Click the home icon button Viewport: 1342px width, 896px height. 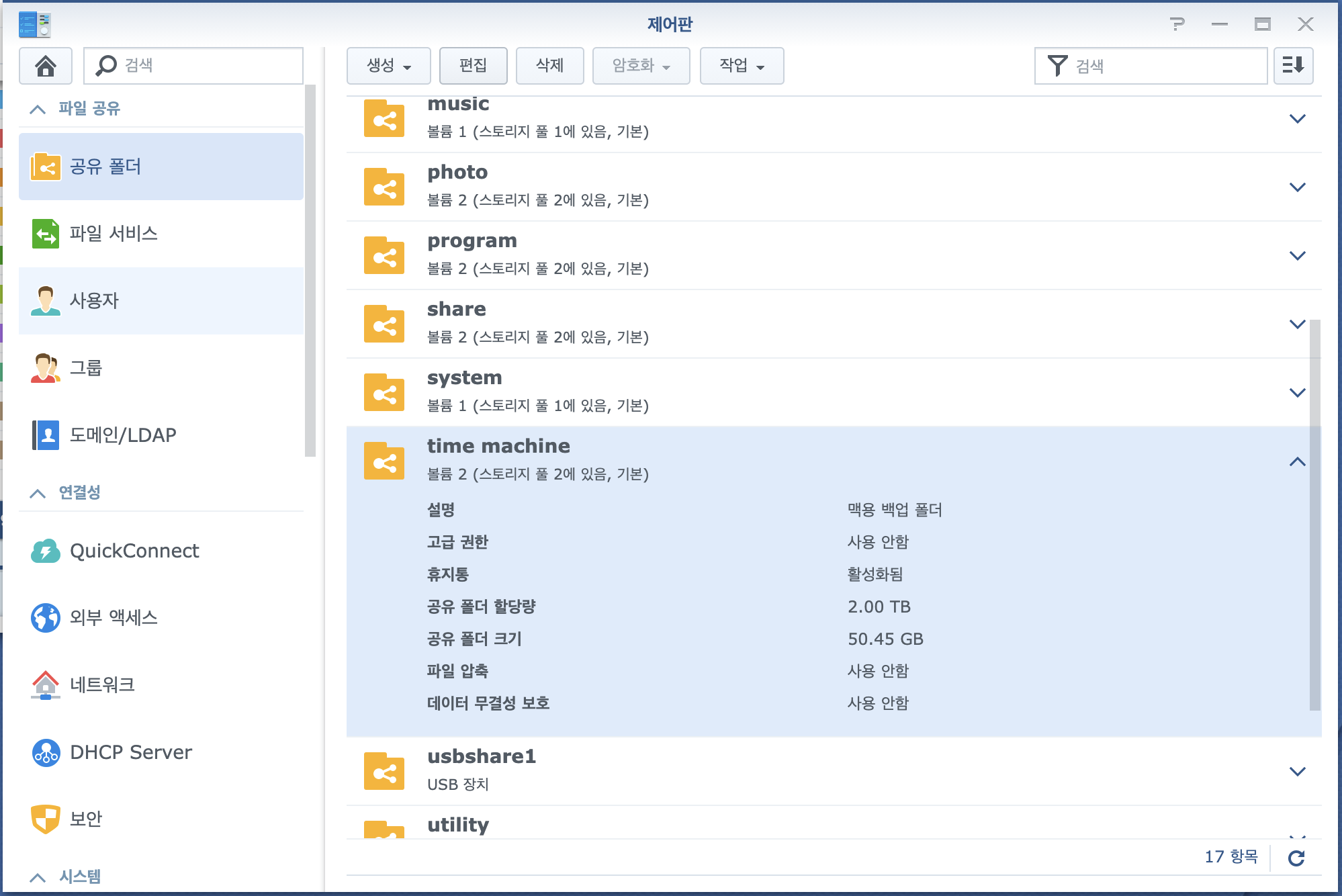45,66
